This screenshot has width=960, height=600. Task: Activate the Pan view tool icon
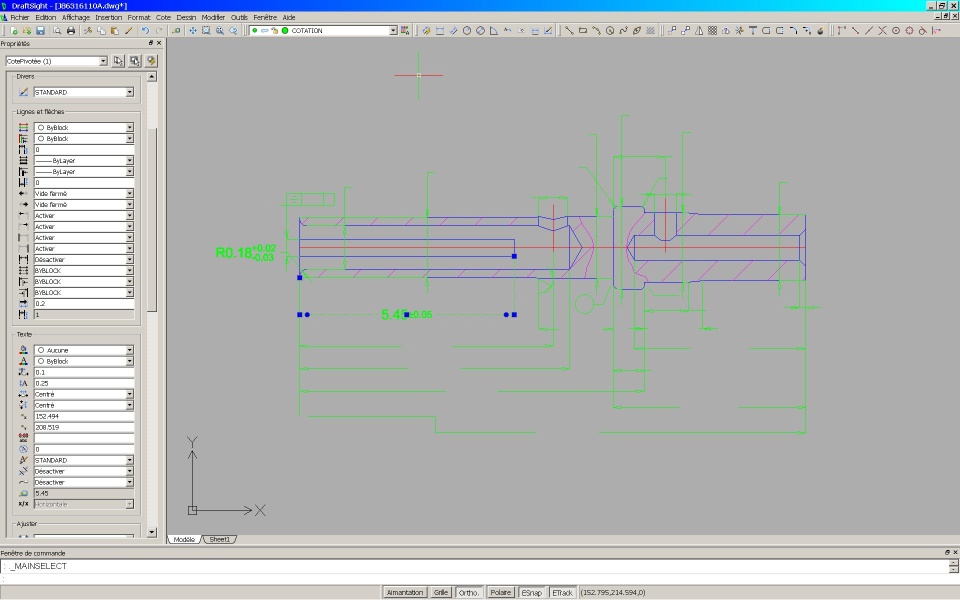(x=192, y=30)
